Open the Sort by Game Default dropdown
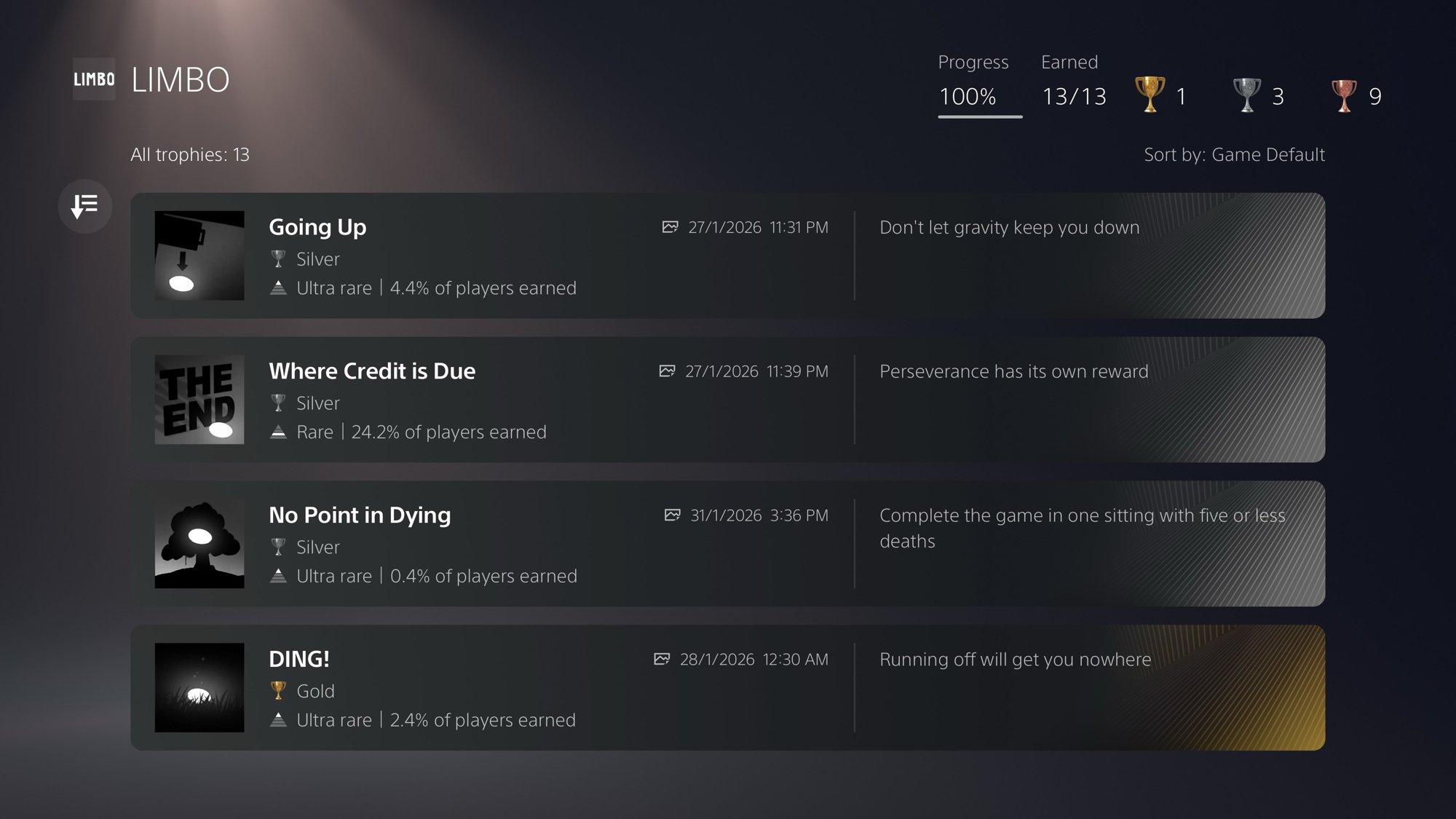 coord(1234,154)
